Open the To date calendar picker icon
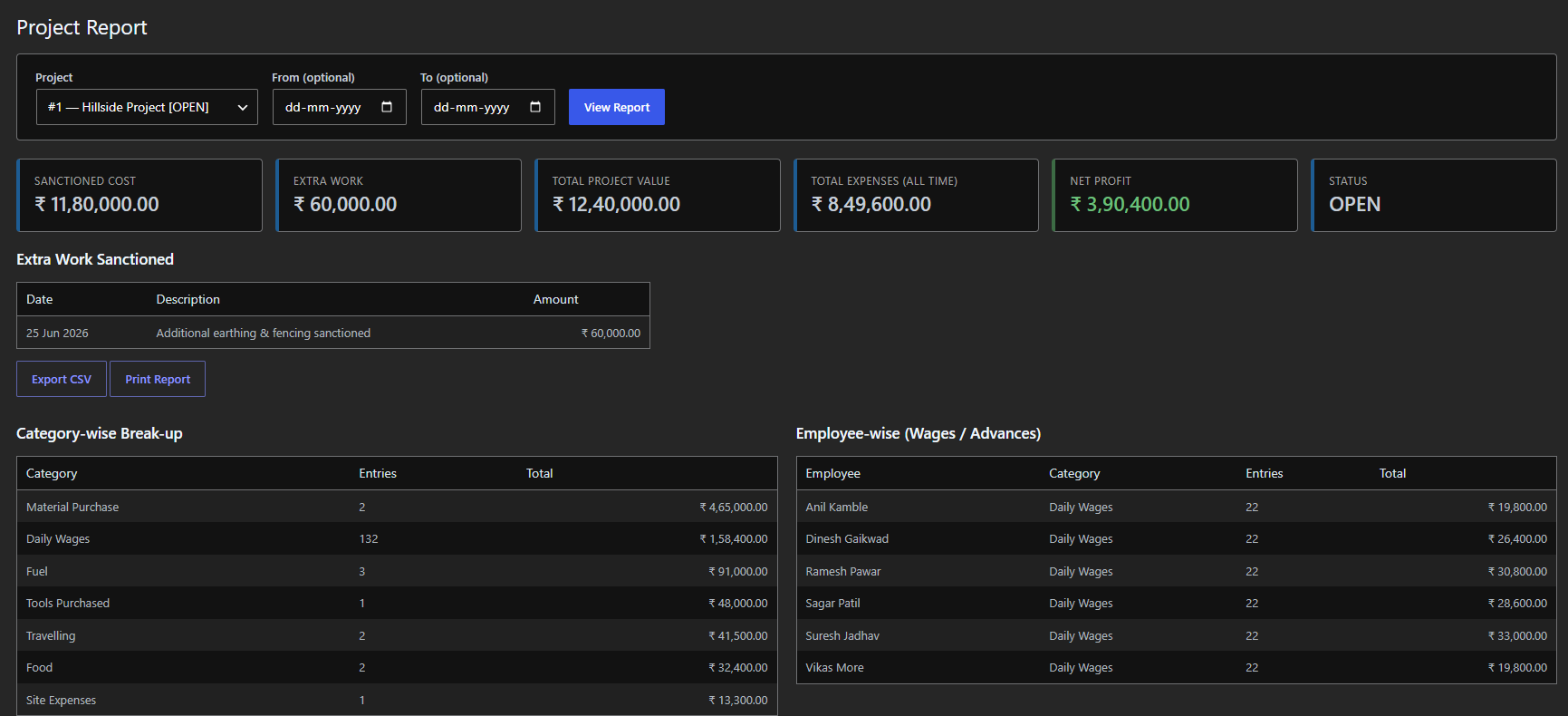 pos(535,107)
